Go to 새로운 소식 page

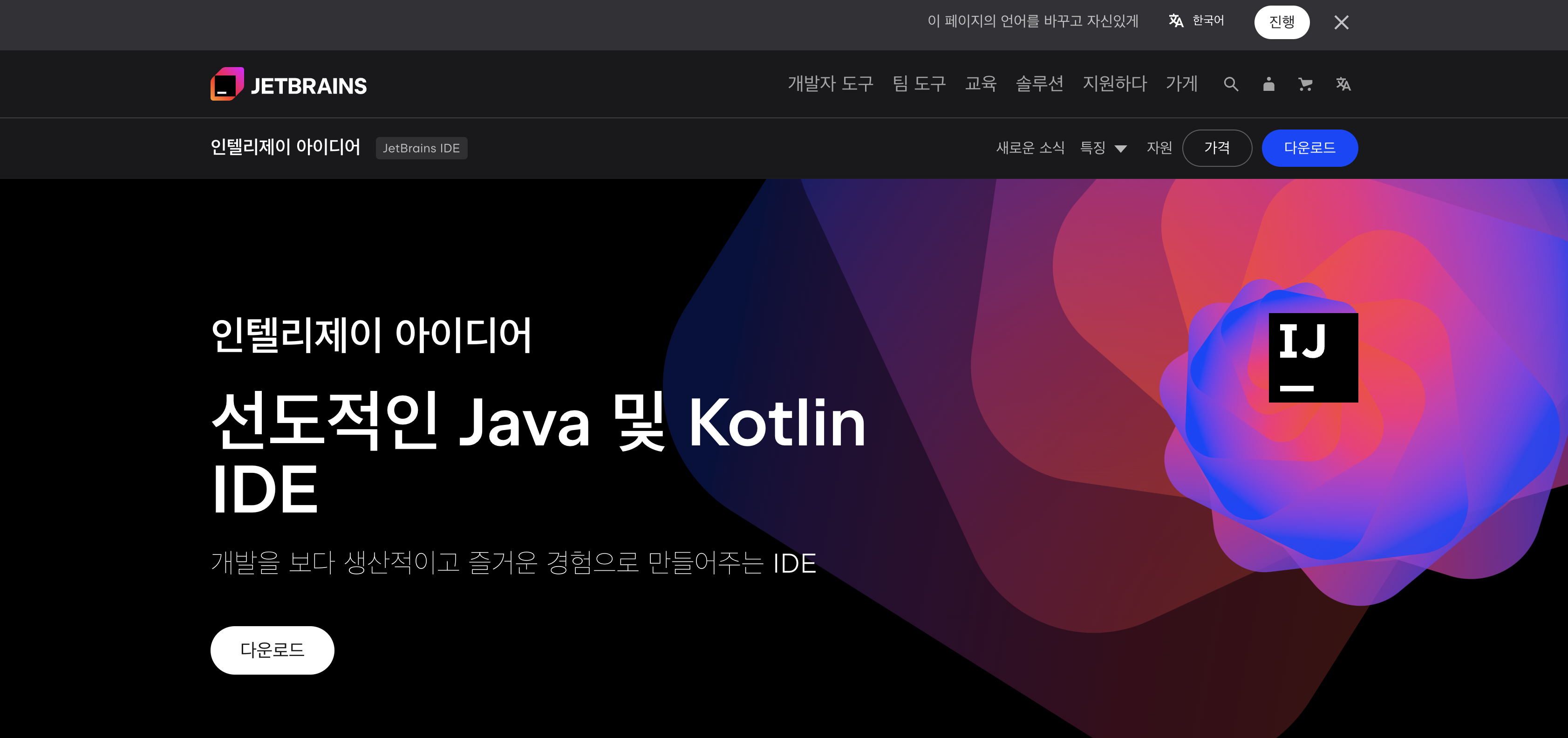pyautogui.click(x=1030, y=148)
